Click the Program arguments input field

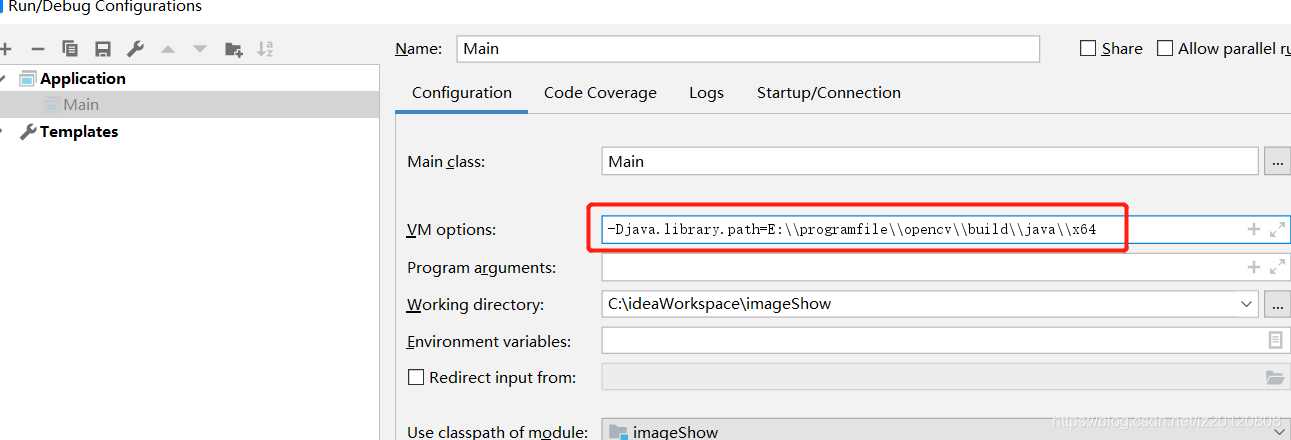920,268
